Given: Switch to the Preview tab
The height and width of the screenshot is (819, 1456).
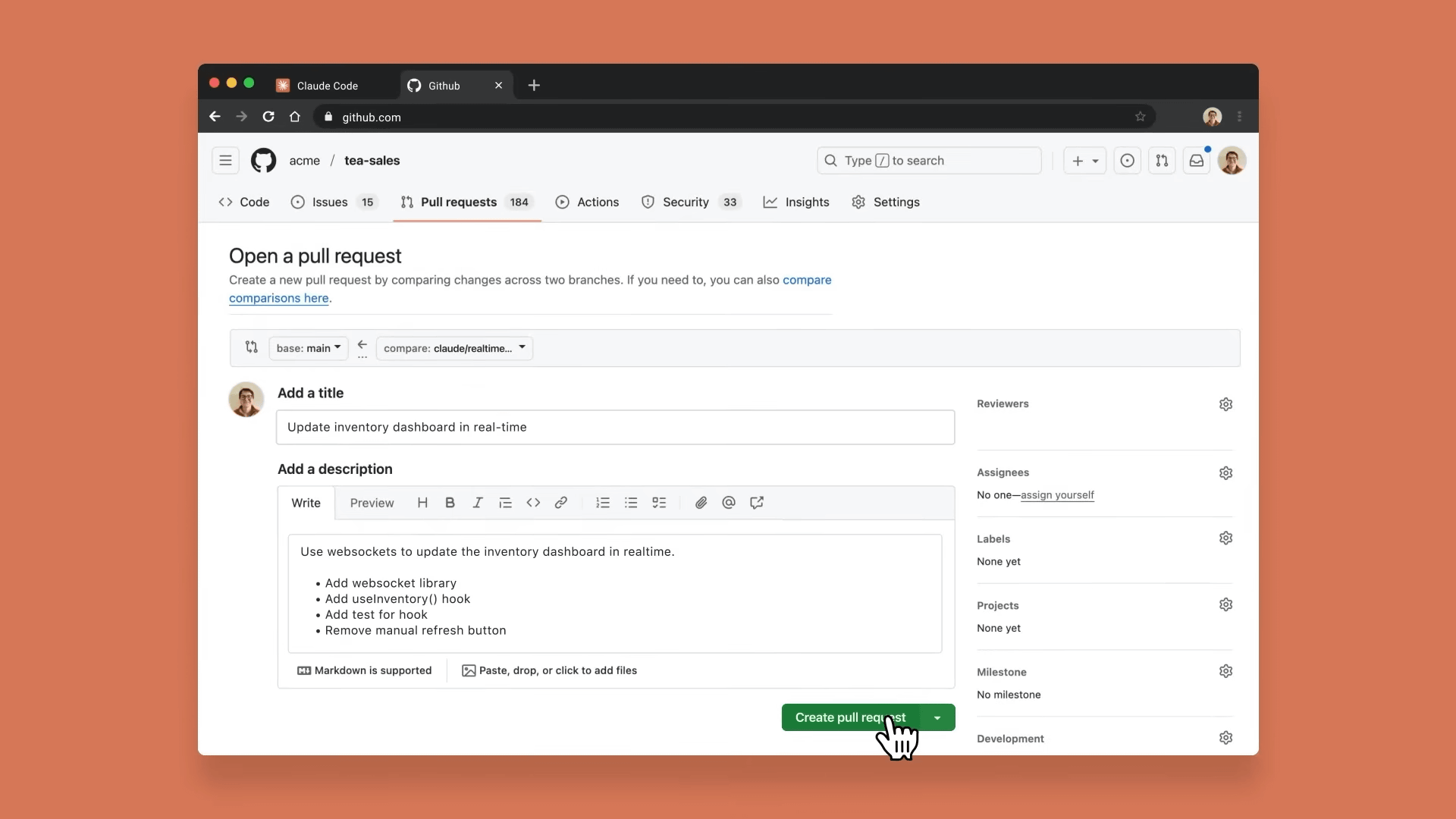Looking at the screenshot, I should tap(372, 503).
